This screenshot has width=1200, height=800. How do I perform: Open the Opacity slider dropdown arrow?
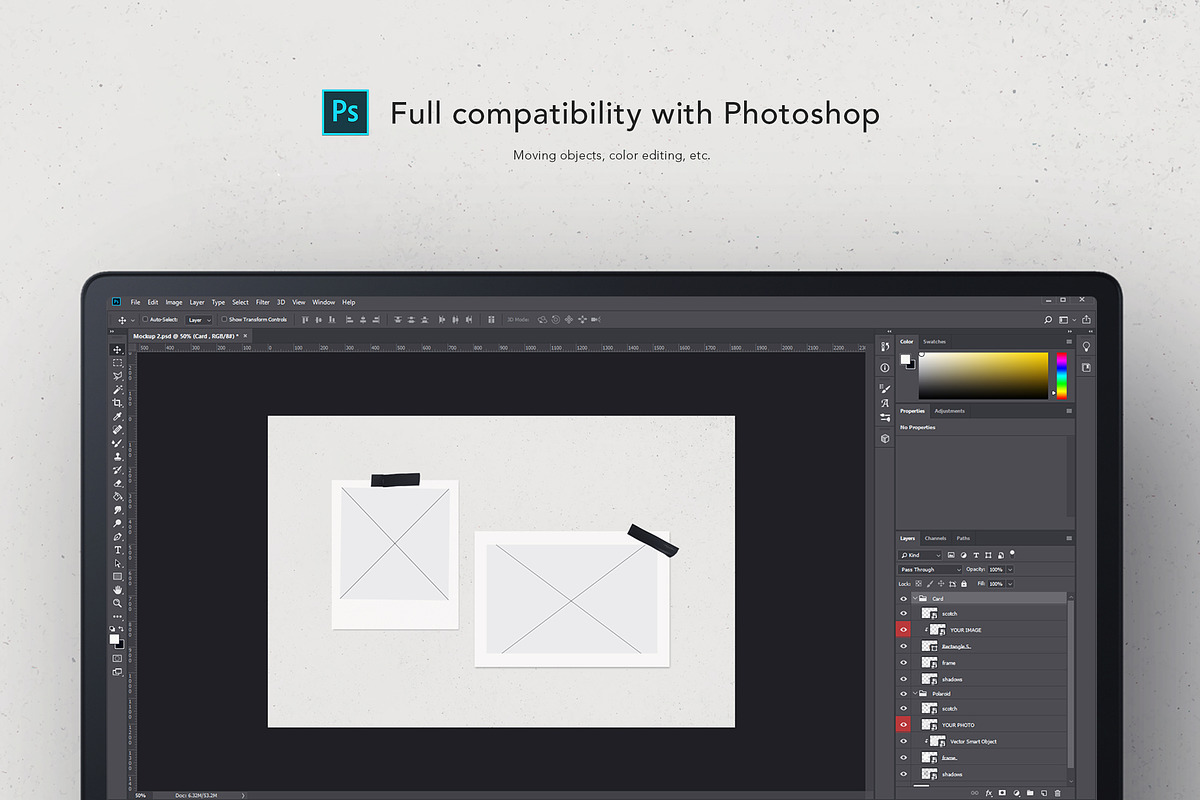pos(1010,569)
